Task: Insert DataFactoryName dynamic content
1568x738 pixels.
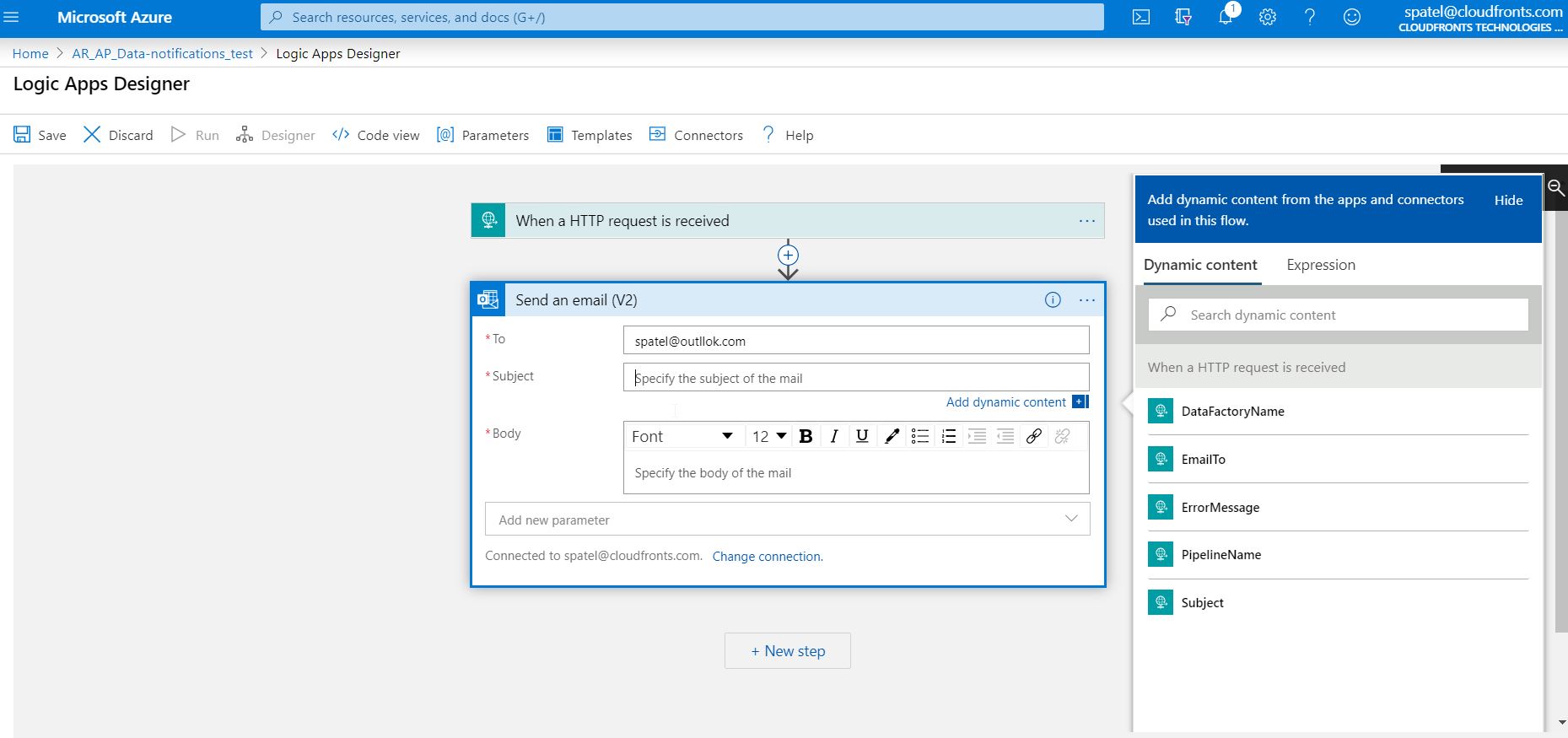Action: click(1339, 412)
